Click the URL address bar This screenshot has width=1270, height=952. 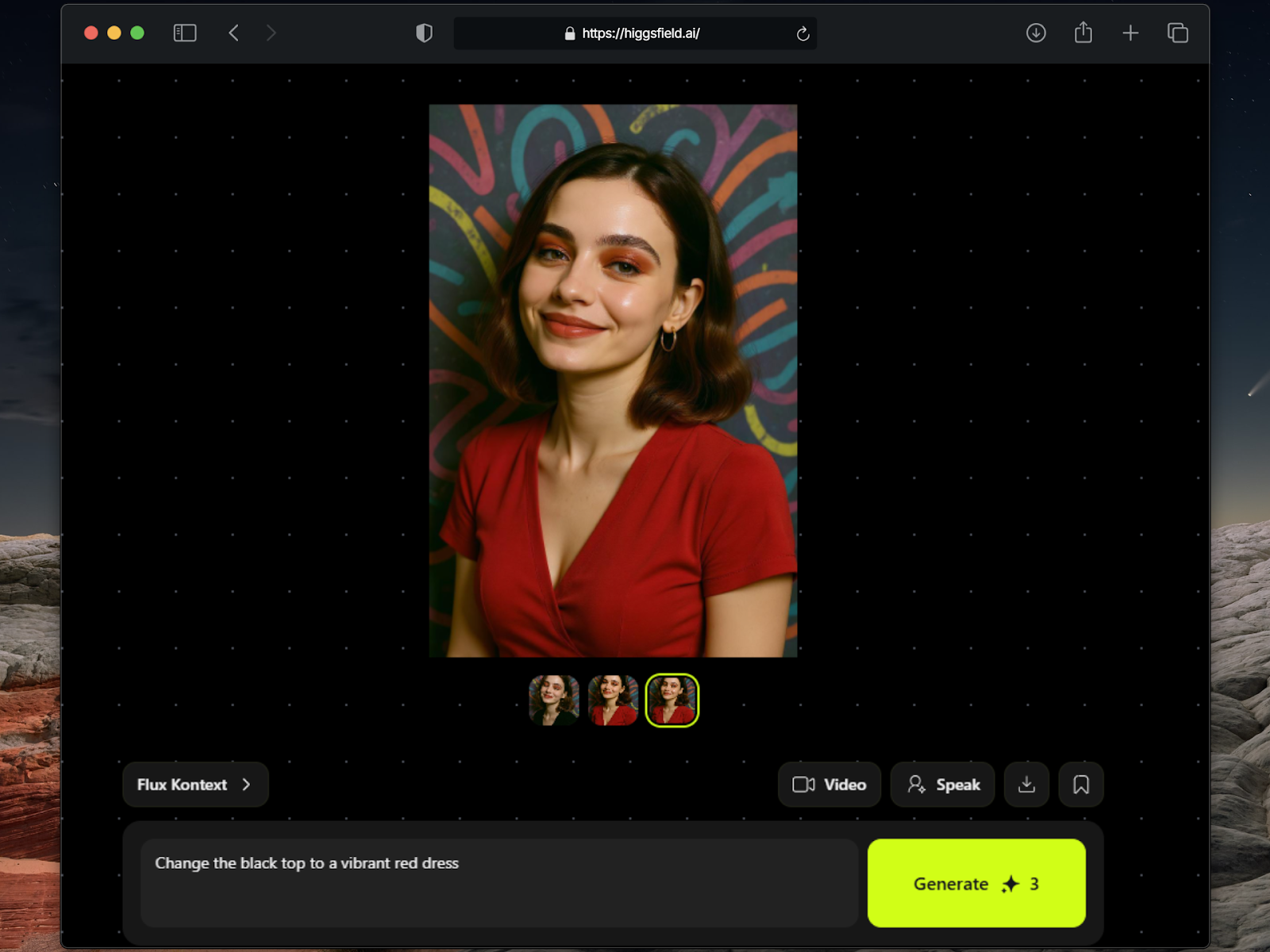click(633, 33)
